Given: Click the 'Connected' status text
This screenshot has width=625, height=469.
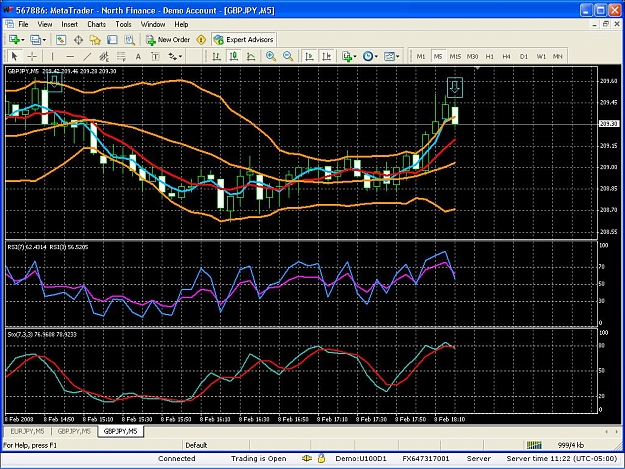Looking at the screenshot, I should (177, 459).
